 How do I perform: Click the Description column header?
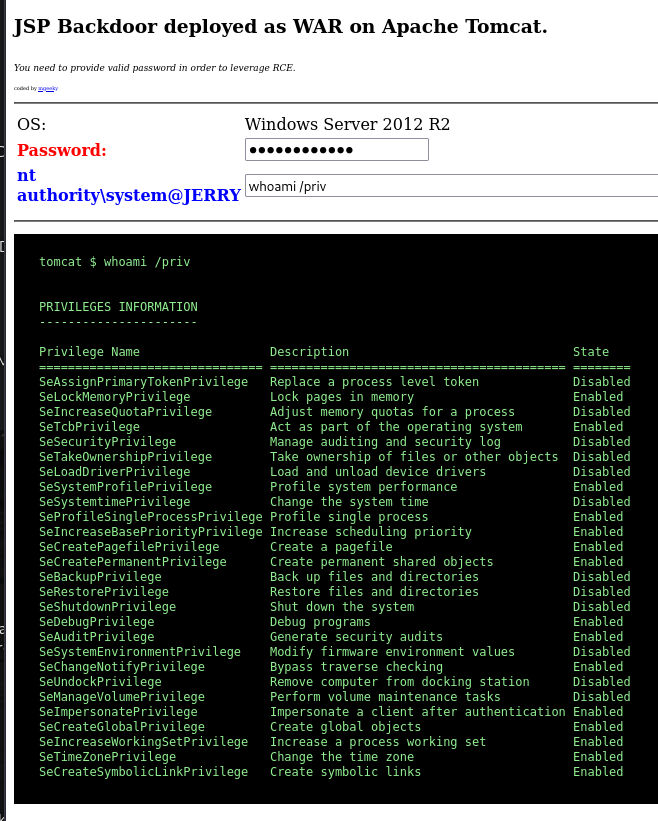coord(309,352)
